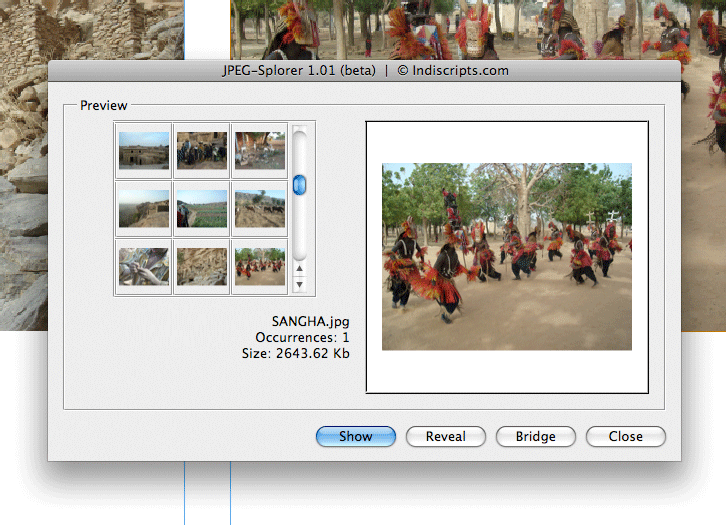Screen dimensions: 726x525
Task: Pick the hands close-up thumbnail
Action: (144, 266)
